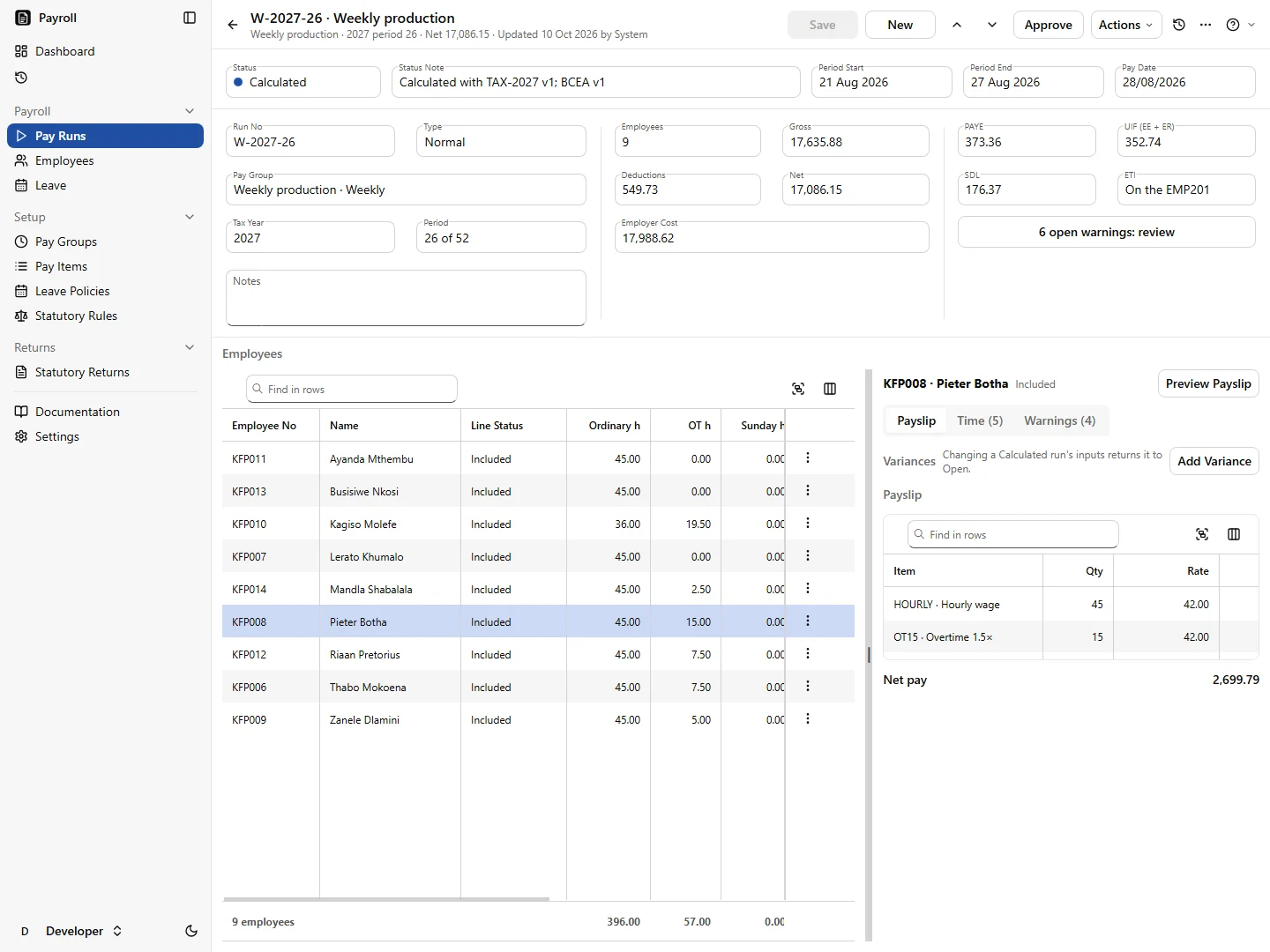Click the New button
The width and height of the screenshot is (1270, 952).
[x=900, y=25]
